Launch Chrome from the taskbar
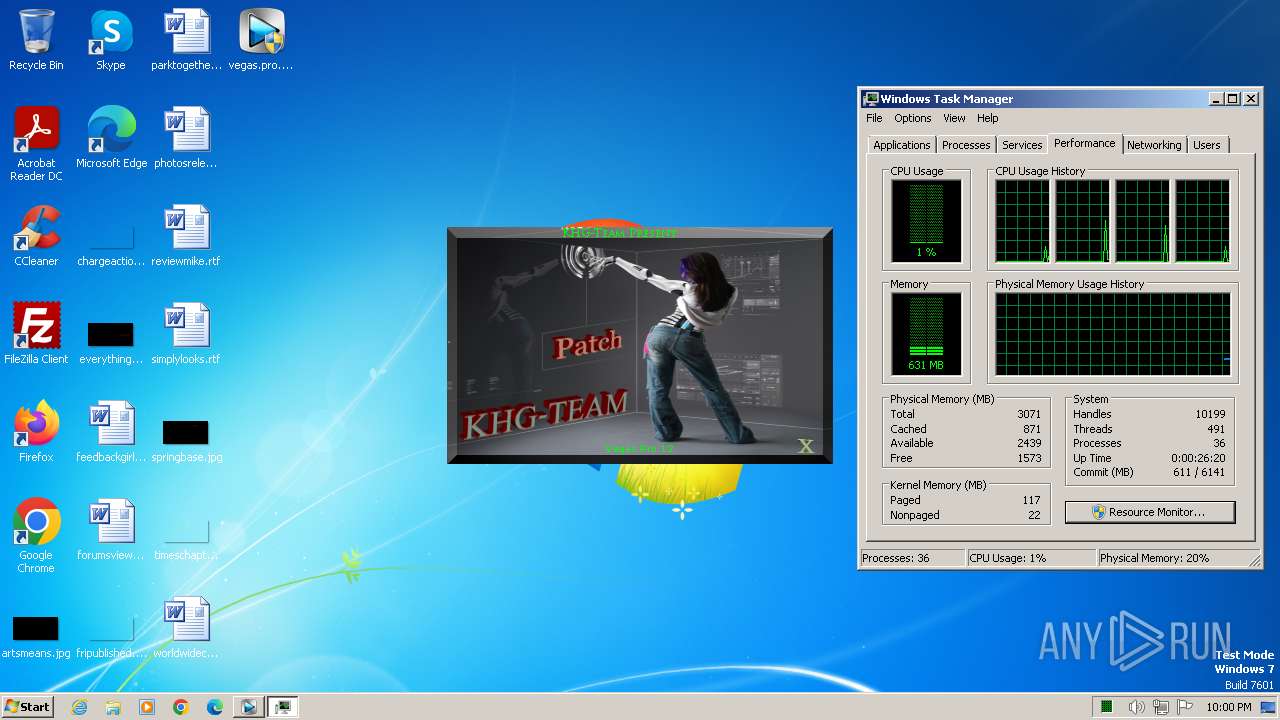Image resolution: width=1280 pixels, height=720 pixels. [181, 707]
